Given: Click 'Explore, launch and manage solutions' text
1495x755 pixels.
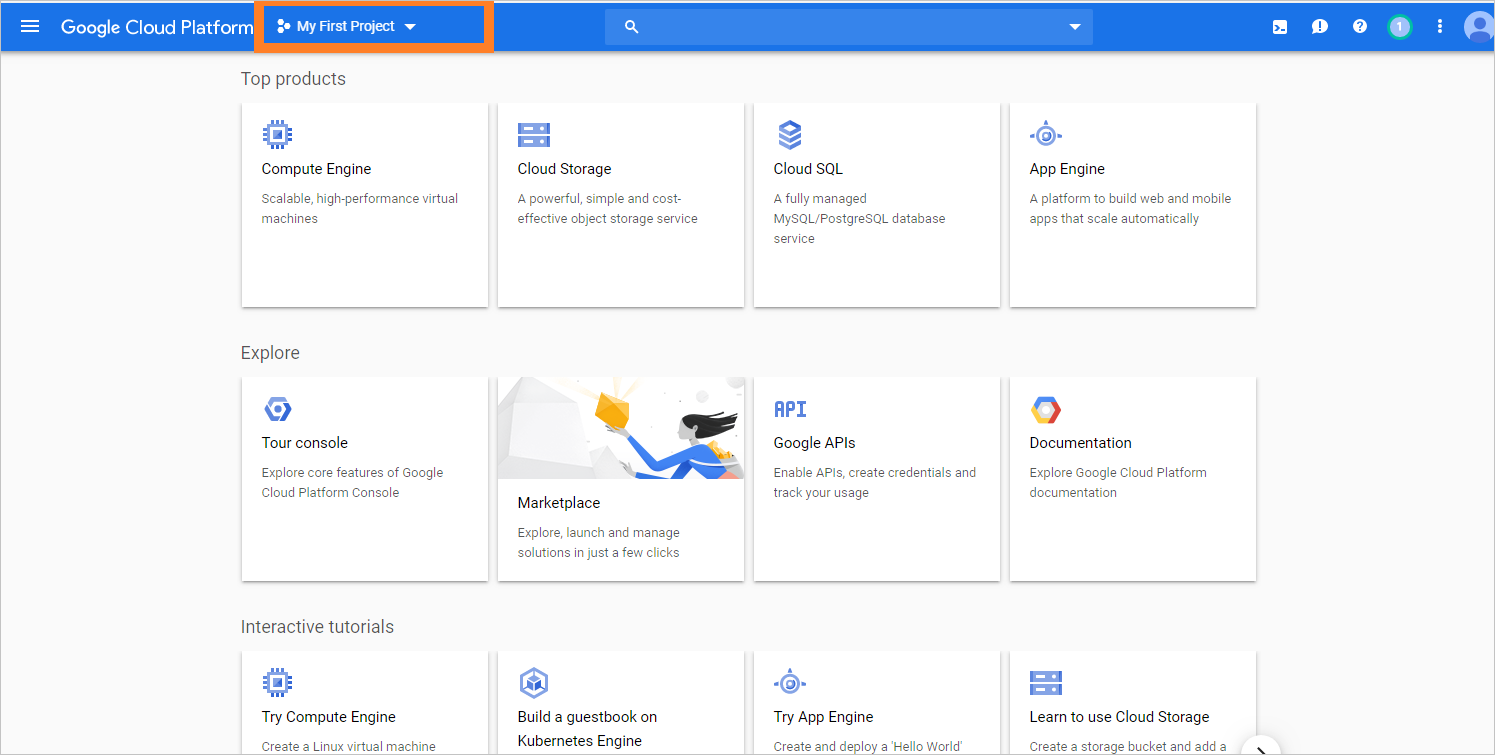Looking at the screenshot, I should click(598, 543).
